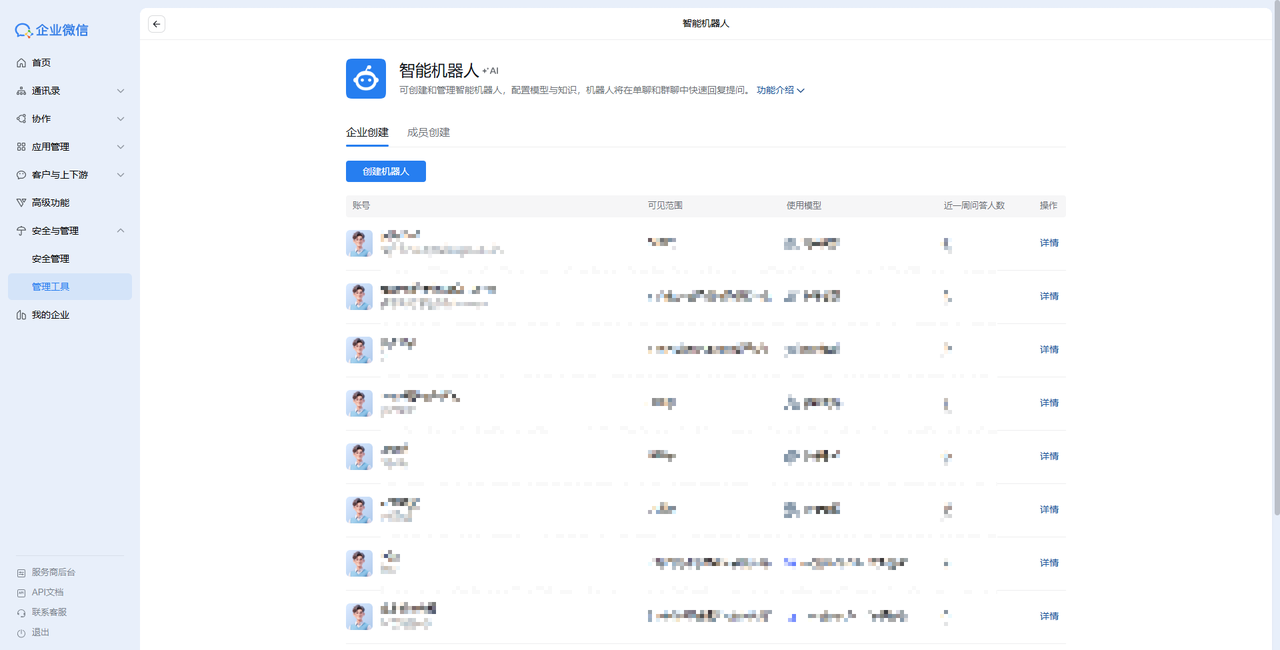Expand the 通讯录 sidebar menu
The image size is (1280, 650).
120,91
